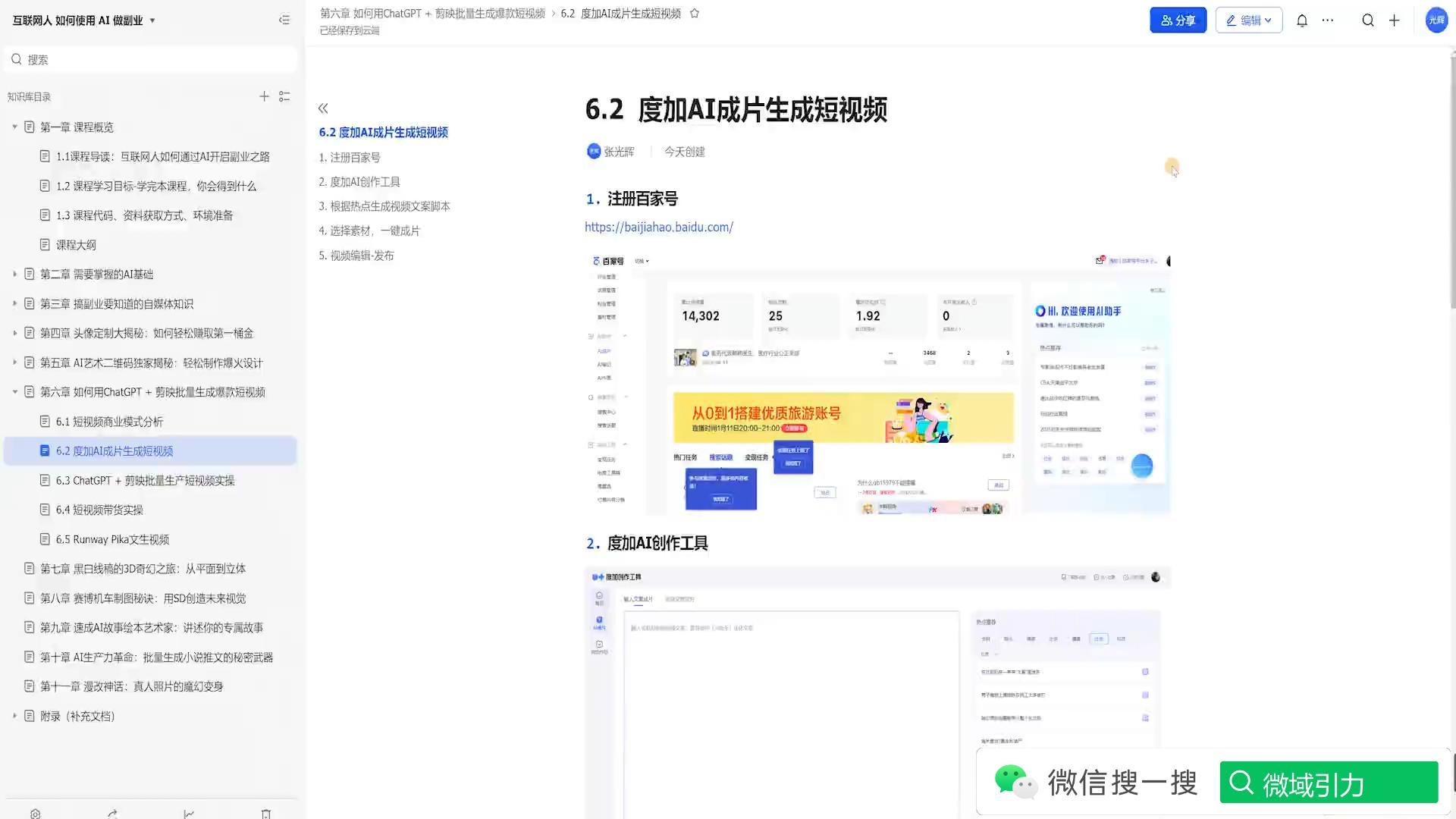Click breadcrumb 6.2 度加AI成片生成短视频
The height and width of the screenshot is (819, 1456).
[x=620, y=13]
